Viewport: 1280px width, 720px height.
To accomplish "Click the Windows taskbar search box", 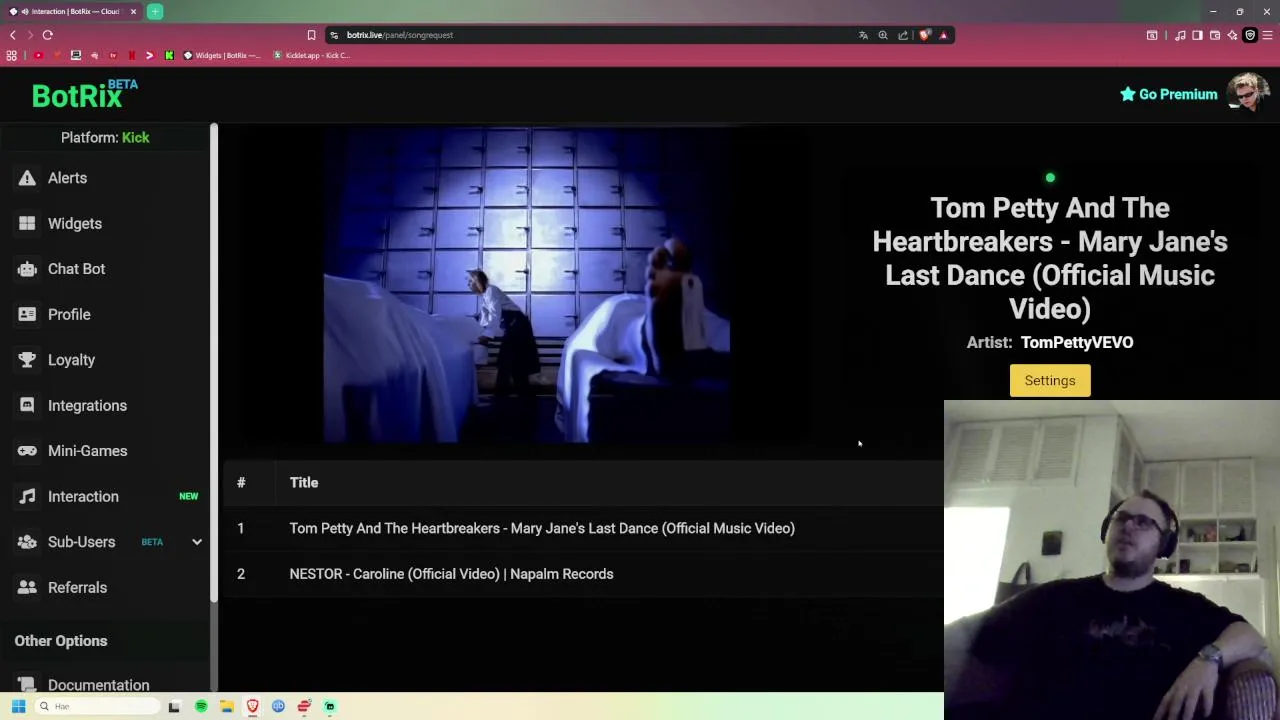I will click(96, 706).
